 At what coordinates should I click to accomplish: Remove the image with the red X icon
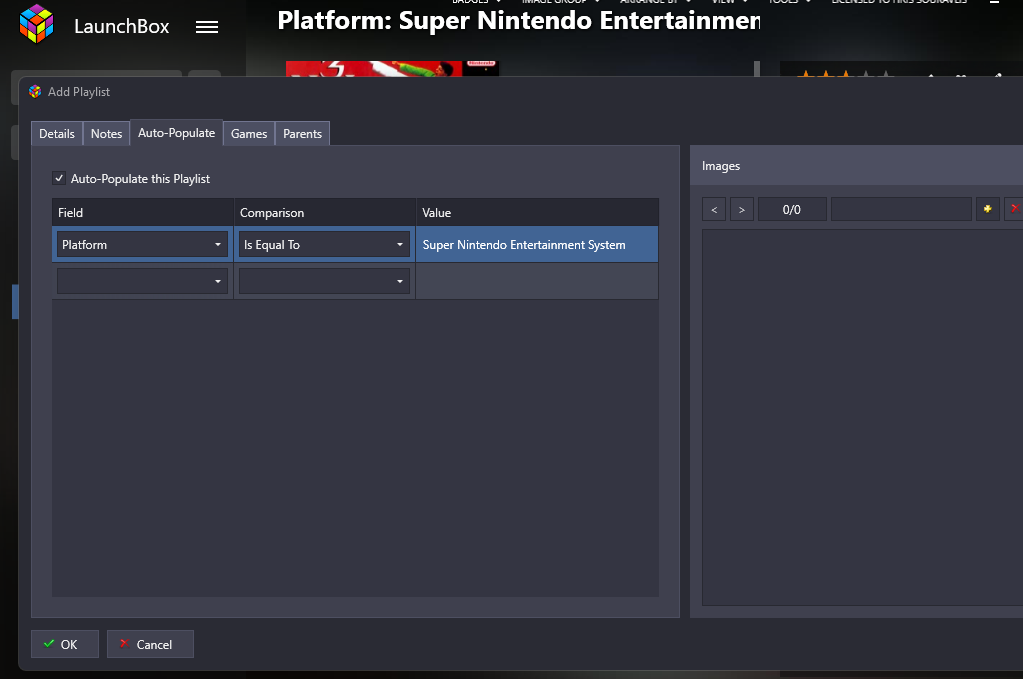1014,209
